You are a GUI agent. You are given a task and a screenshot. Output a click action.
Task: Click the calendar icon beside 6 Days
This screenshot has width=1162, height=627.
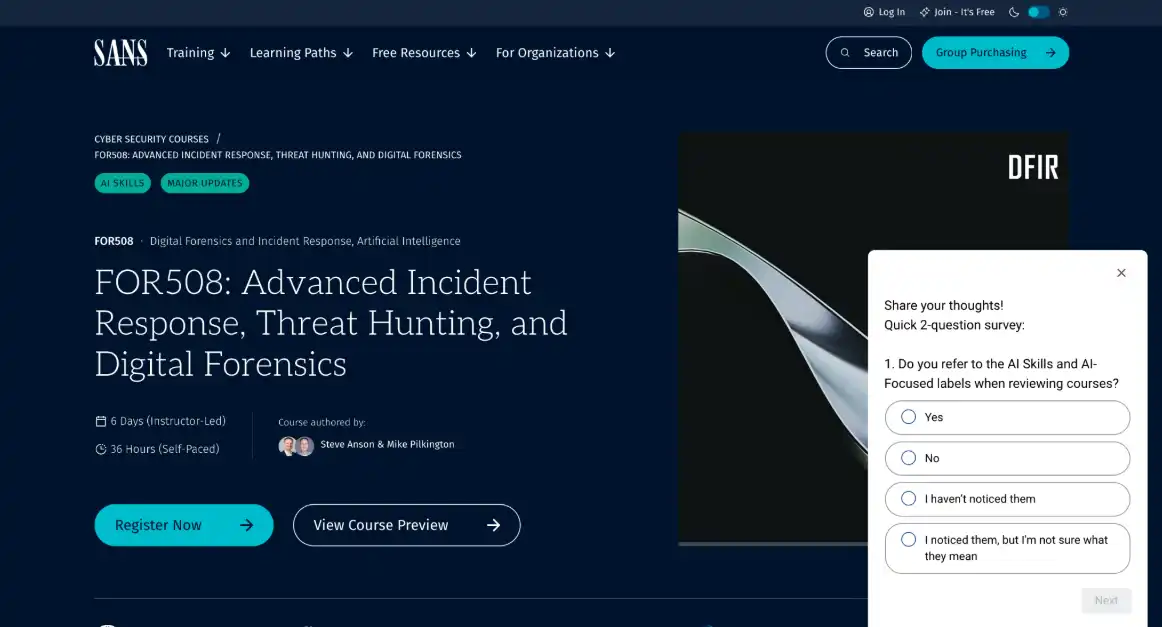click(101, 421)
